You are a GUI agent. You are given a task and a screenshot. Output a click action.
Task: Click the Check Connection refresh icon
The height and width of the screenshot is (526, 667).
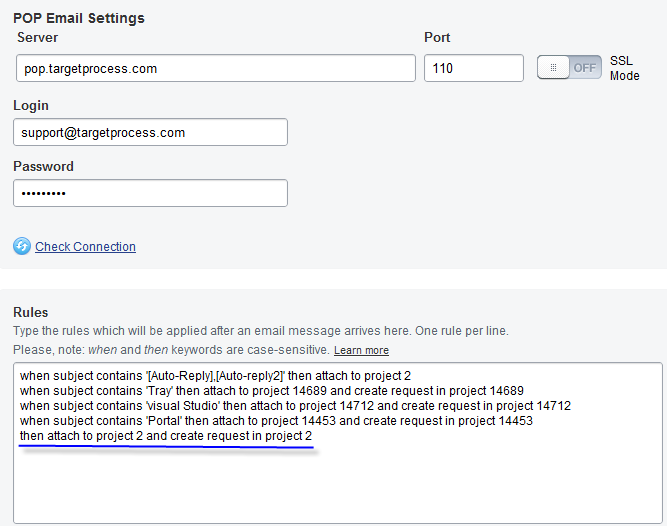click(x=22, y=246)
